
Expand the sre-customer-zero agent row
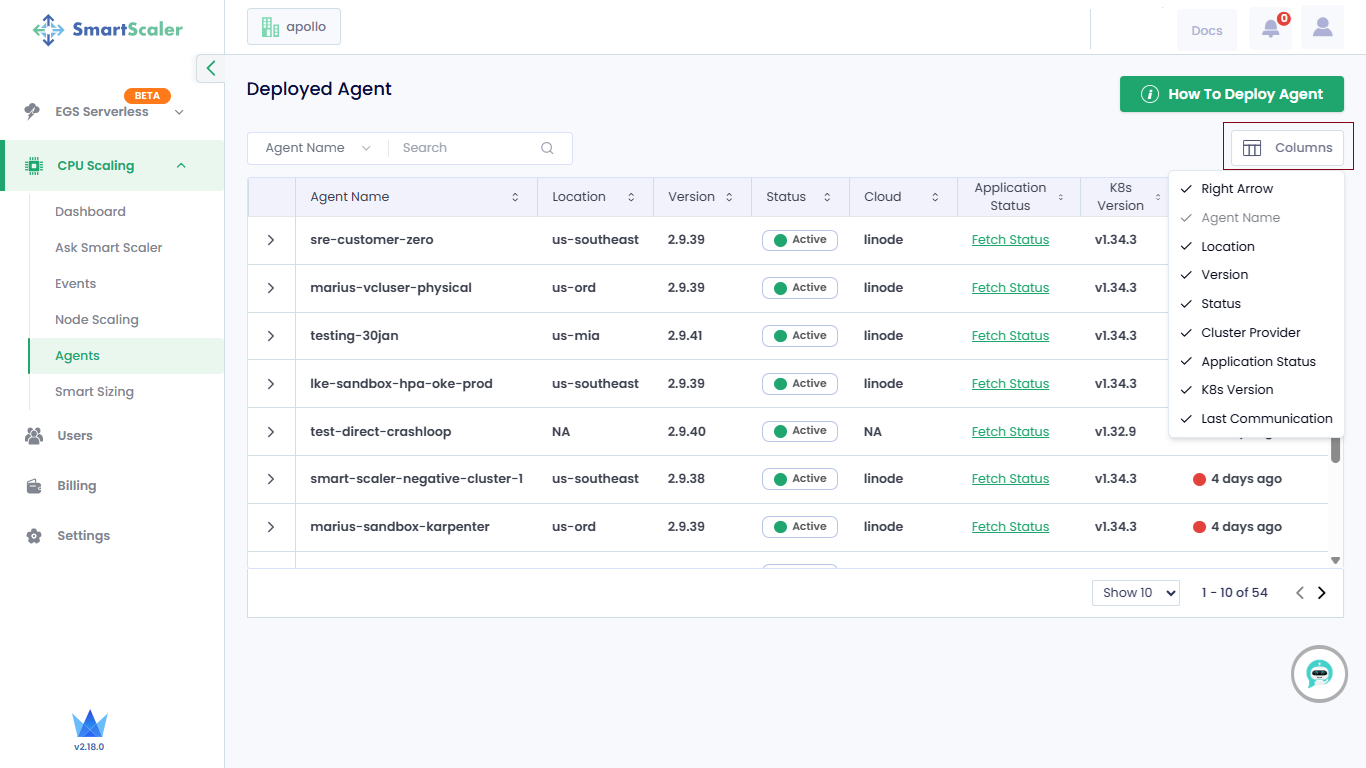(271, 240)
